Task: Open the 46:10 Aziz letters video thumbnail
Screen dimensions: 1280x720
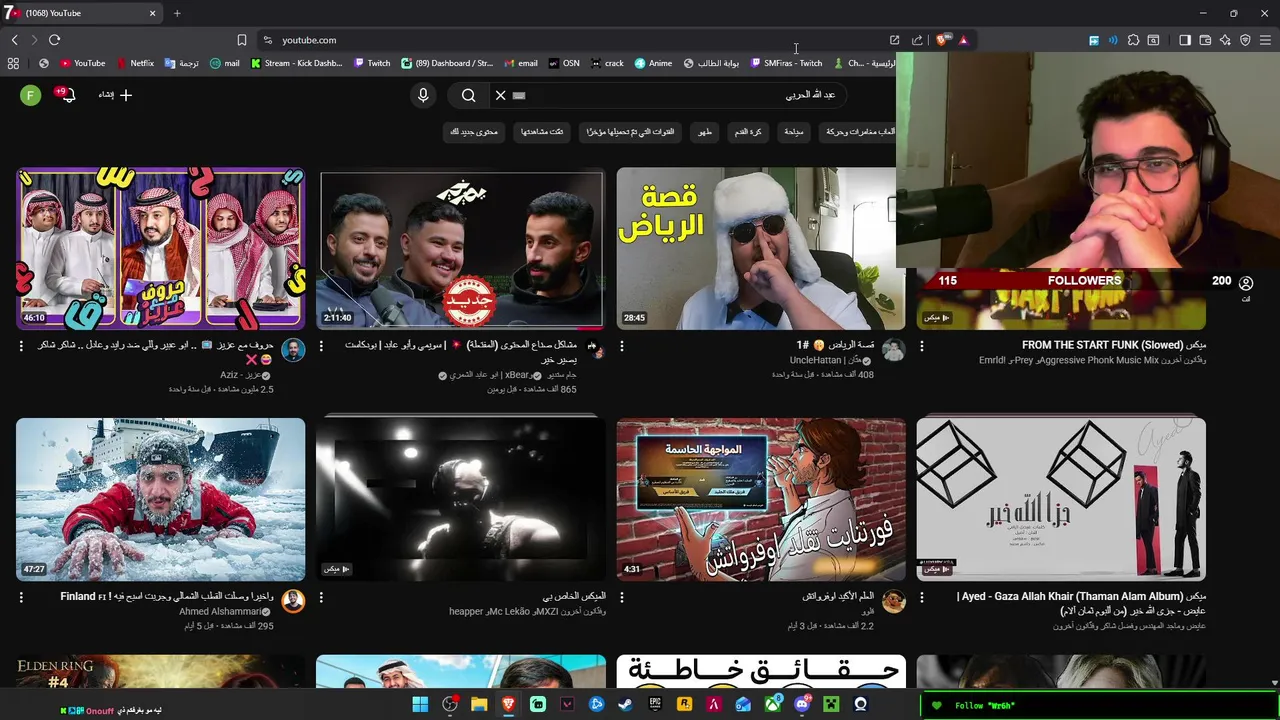Action: pyautogui.click(x=161, y=248)
